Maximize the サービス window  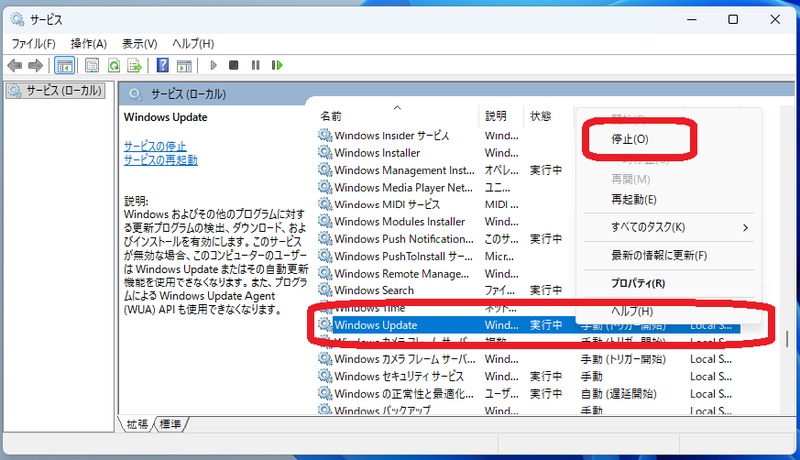tap(733, 19)
